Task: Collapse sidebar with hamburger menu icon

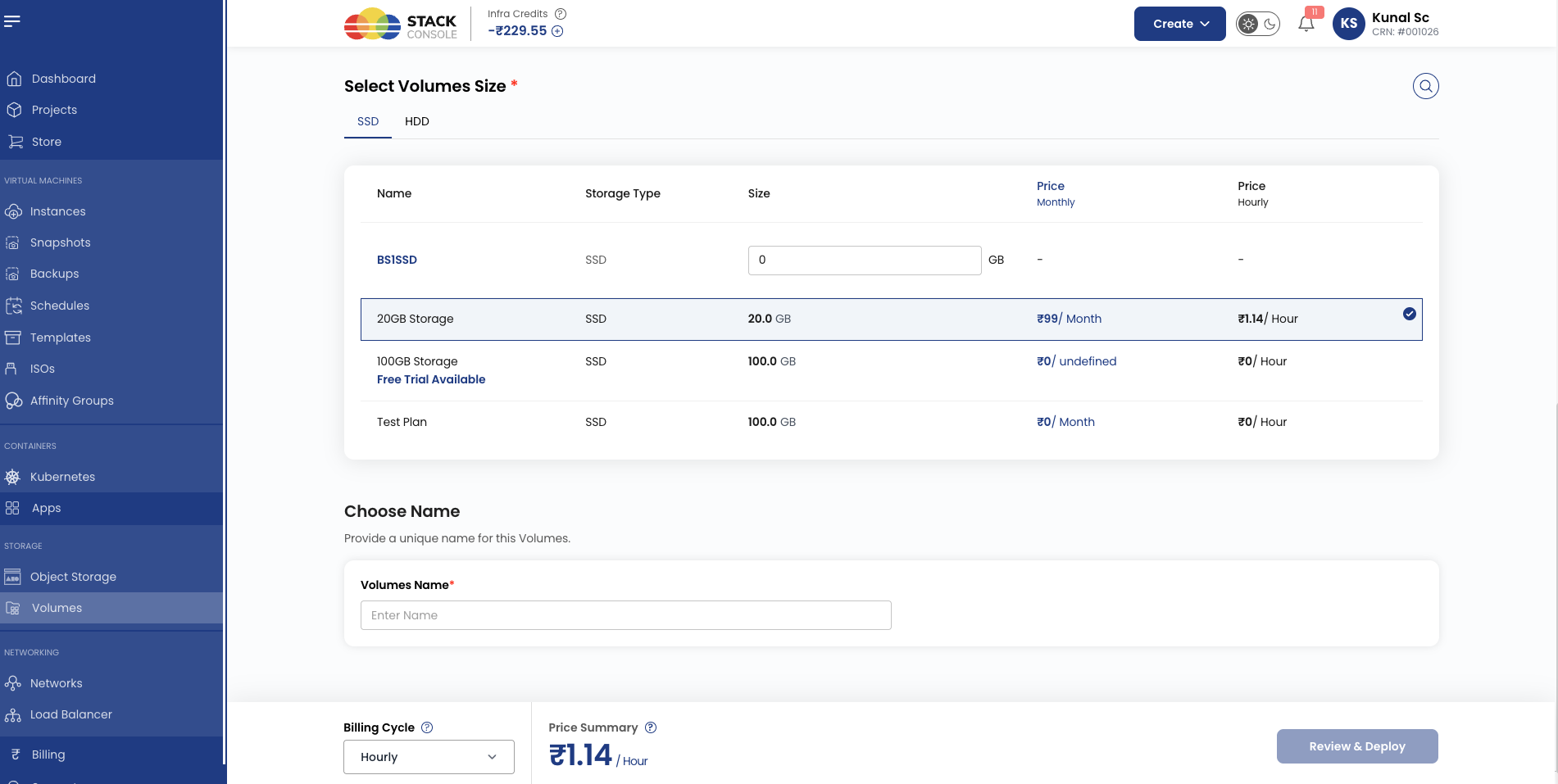Action: pos(12,21)
